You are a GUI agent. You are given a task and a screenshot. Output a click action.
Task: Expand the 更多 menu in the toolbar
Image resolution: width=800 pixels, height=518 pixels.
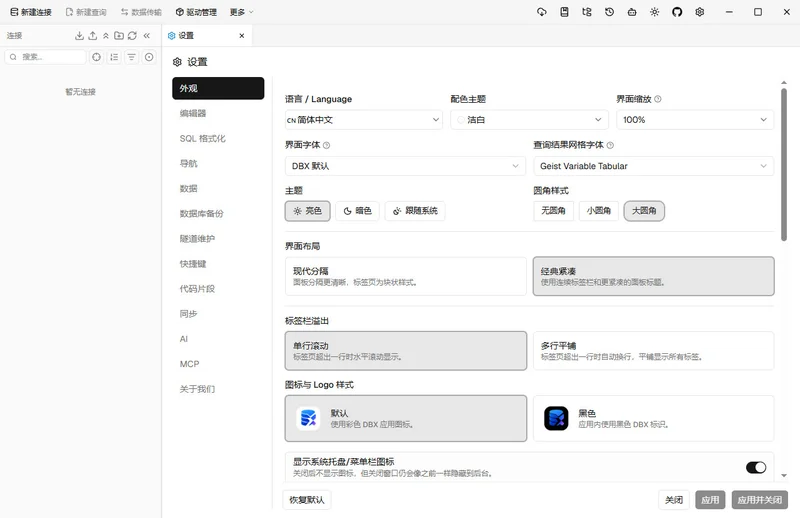(x=241, y=12)
